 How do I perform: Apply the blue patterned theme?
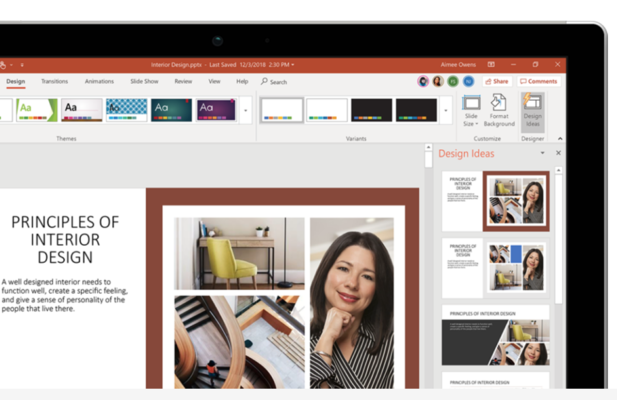[127, 110]
